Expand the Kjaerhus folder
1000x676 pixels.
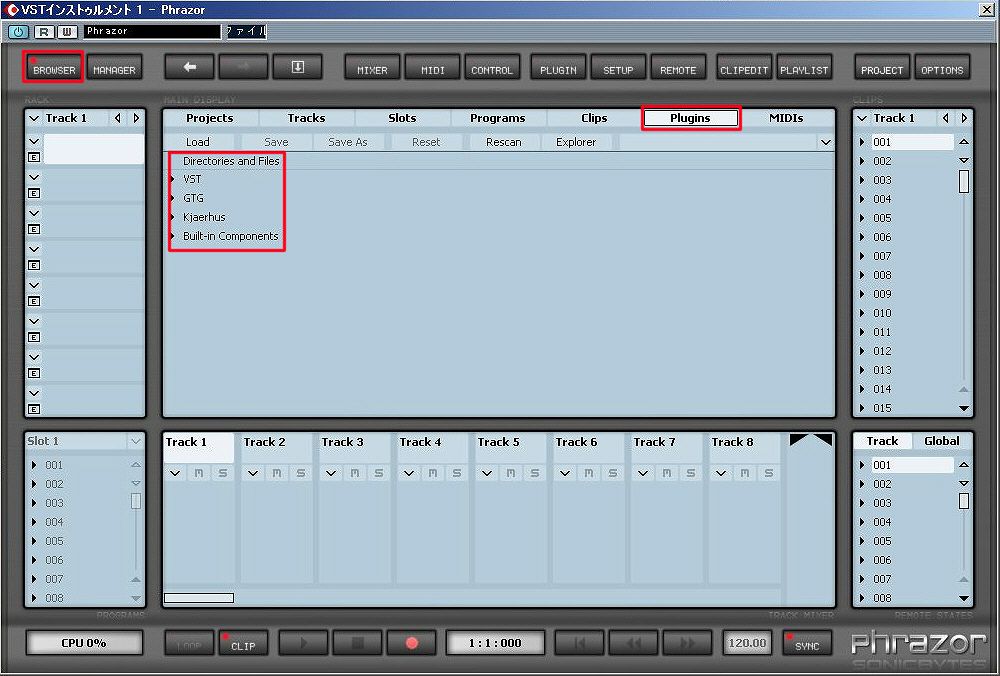(173, 217)
